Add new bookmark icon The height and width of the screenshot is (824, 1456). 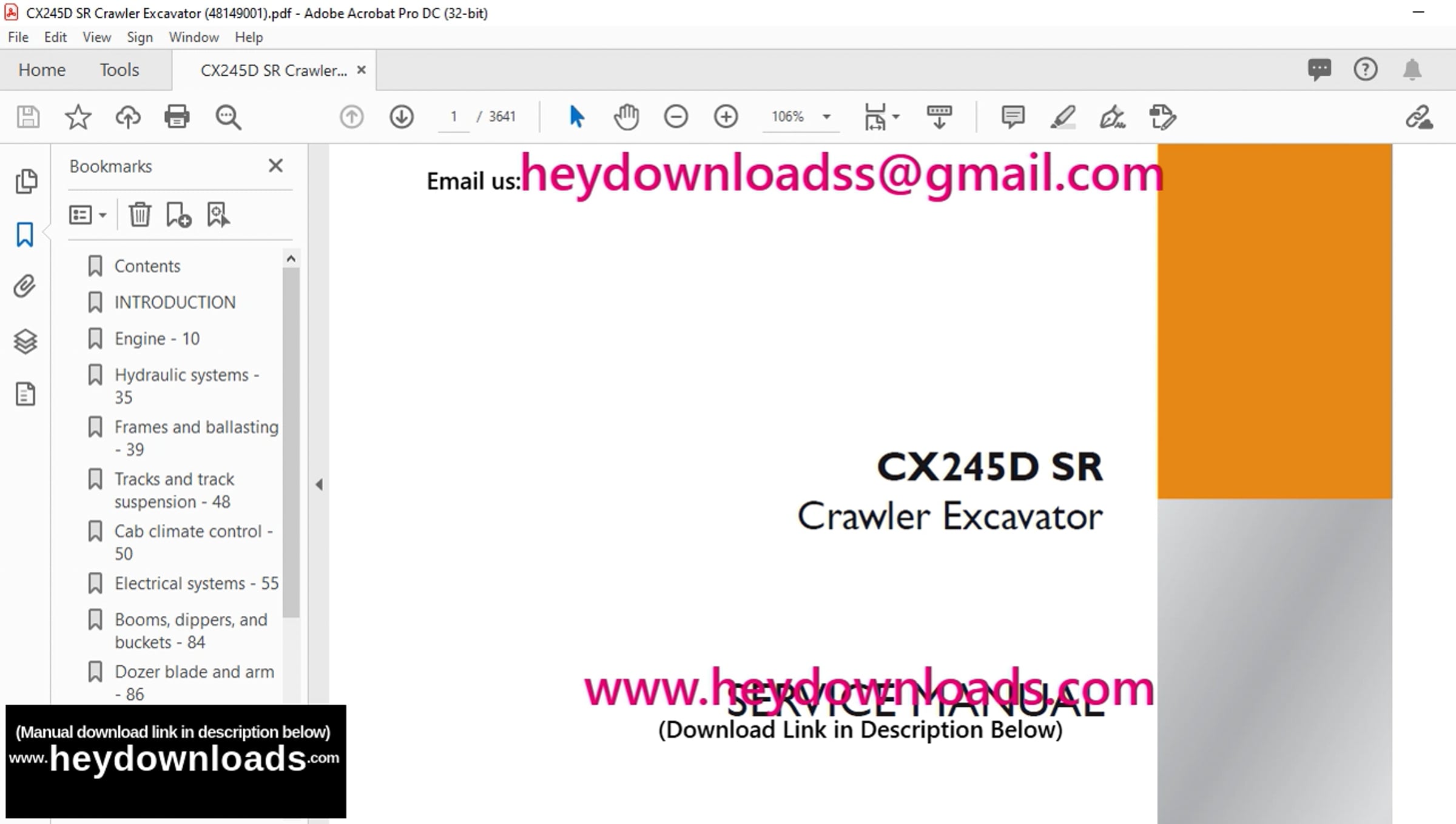tap(178, 215)
